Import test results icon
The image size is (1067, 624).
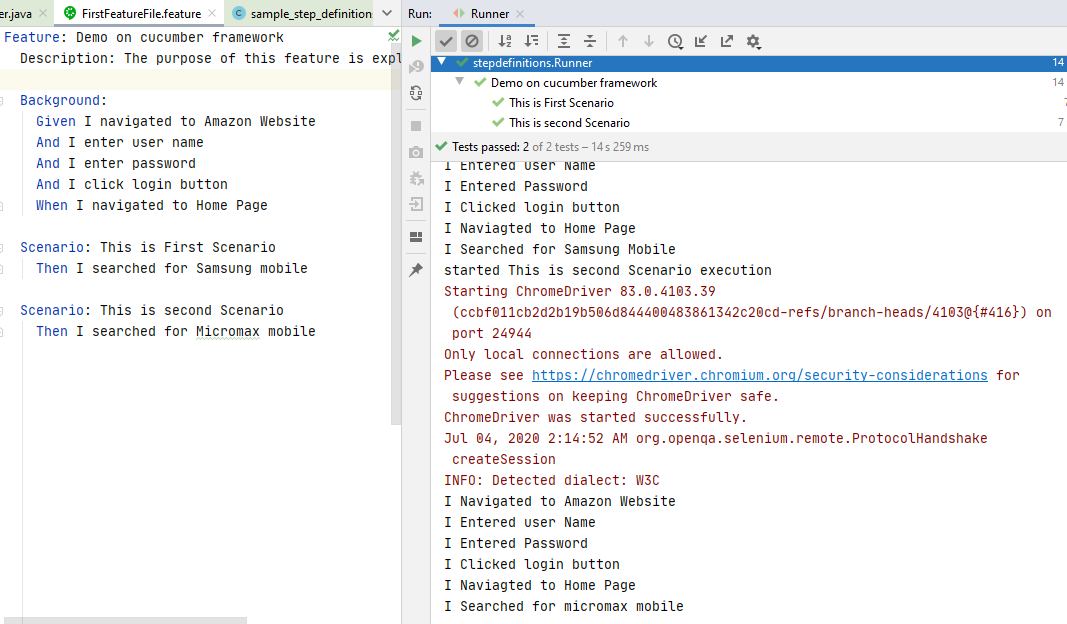coord(700,42)
